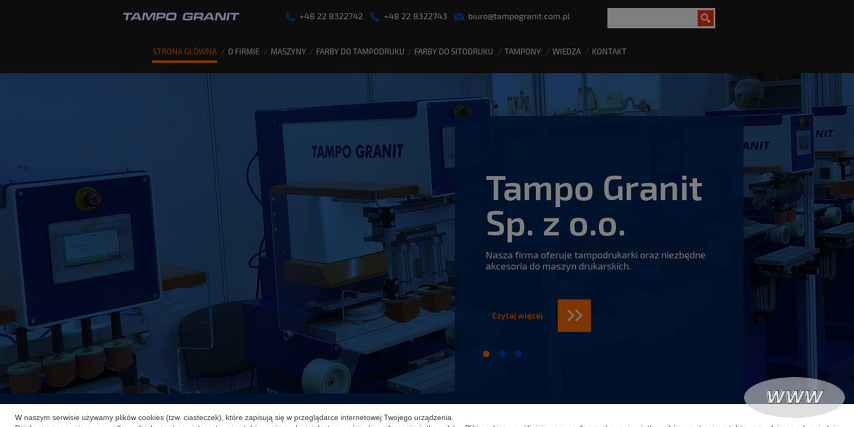854x427 pixels.
Task: Click the Czytaj więcej link in the slider
Action: [517, 316]
